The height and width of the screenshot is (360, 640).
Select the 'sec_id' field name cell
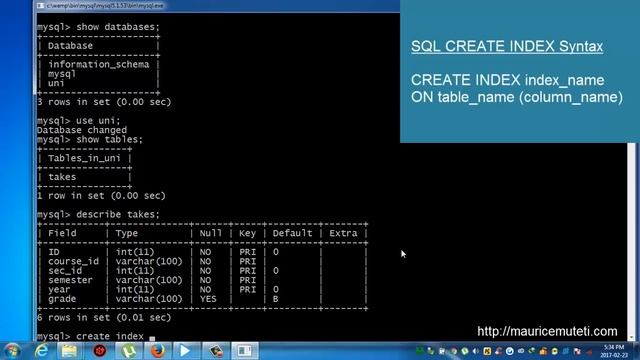pyautogui.click(x=65, y=271)
